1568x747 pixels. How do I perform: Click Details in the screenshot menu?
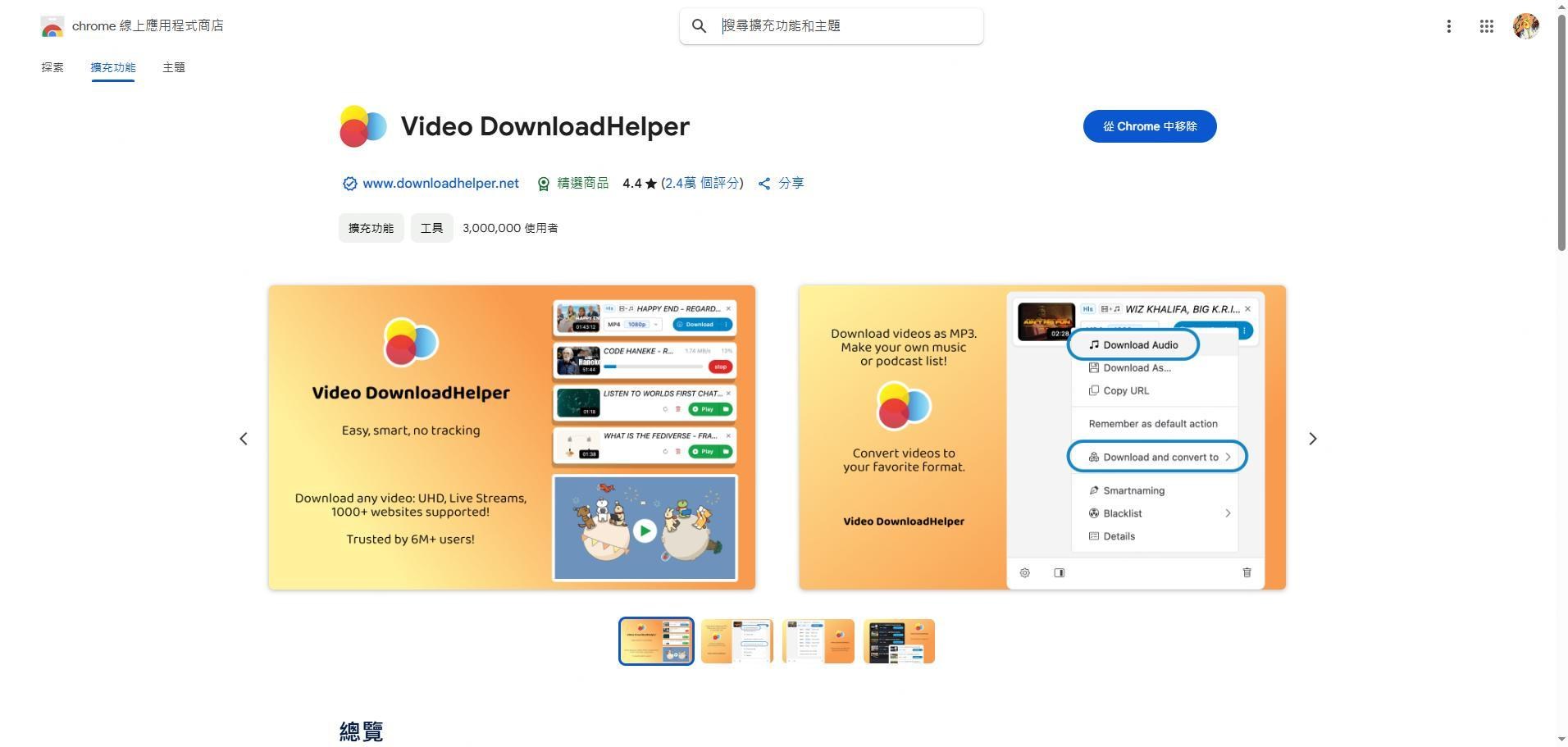click(x=1112, y=536)
